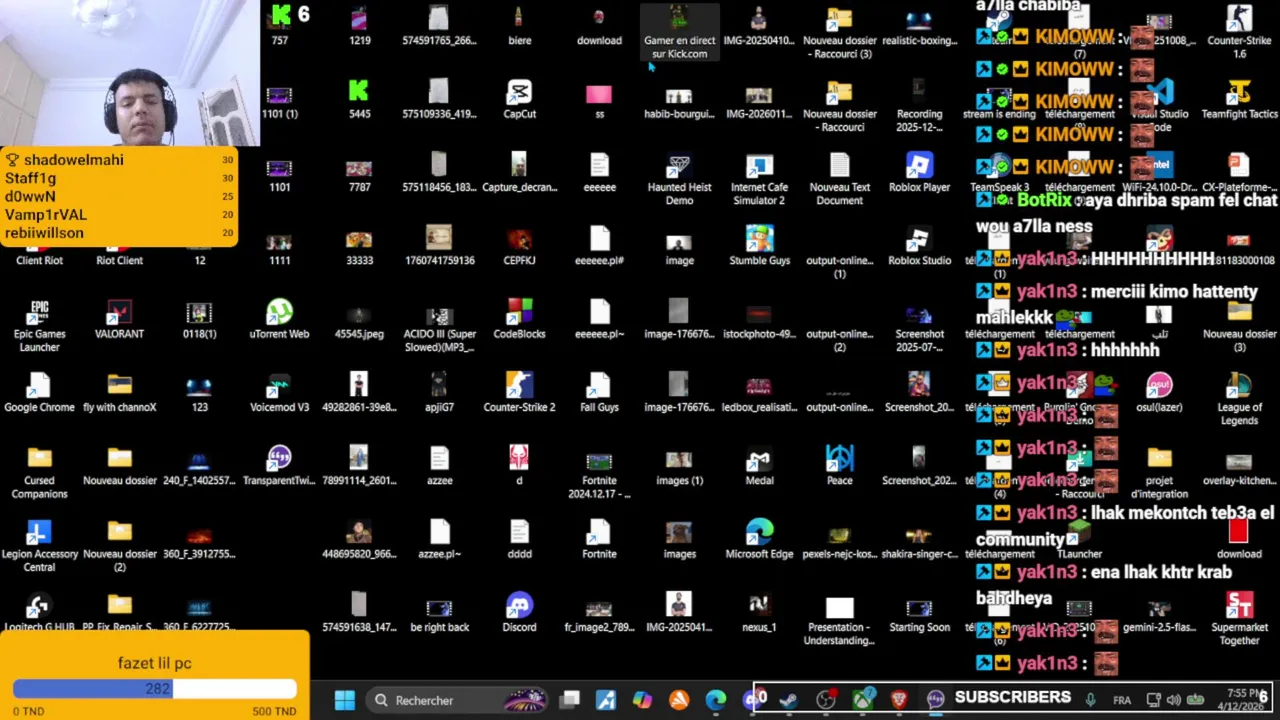
Task: Click the 'fazet lil pc' donation progress bar
Action: pyautogui.click(x=155, y=689)
